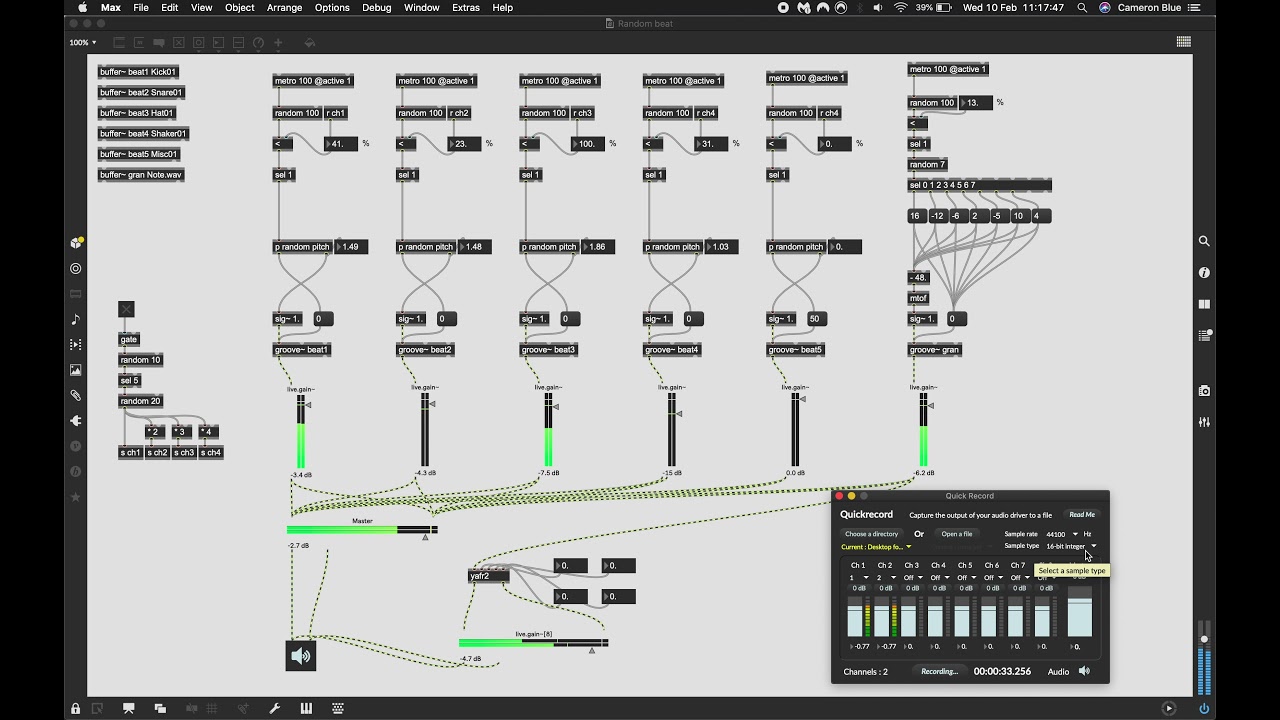Open the mixer sliders icon in right sidebar
The width and height of the screenshot is (1280, 720).
pyautogui.click(x=1204, y=422)
